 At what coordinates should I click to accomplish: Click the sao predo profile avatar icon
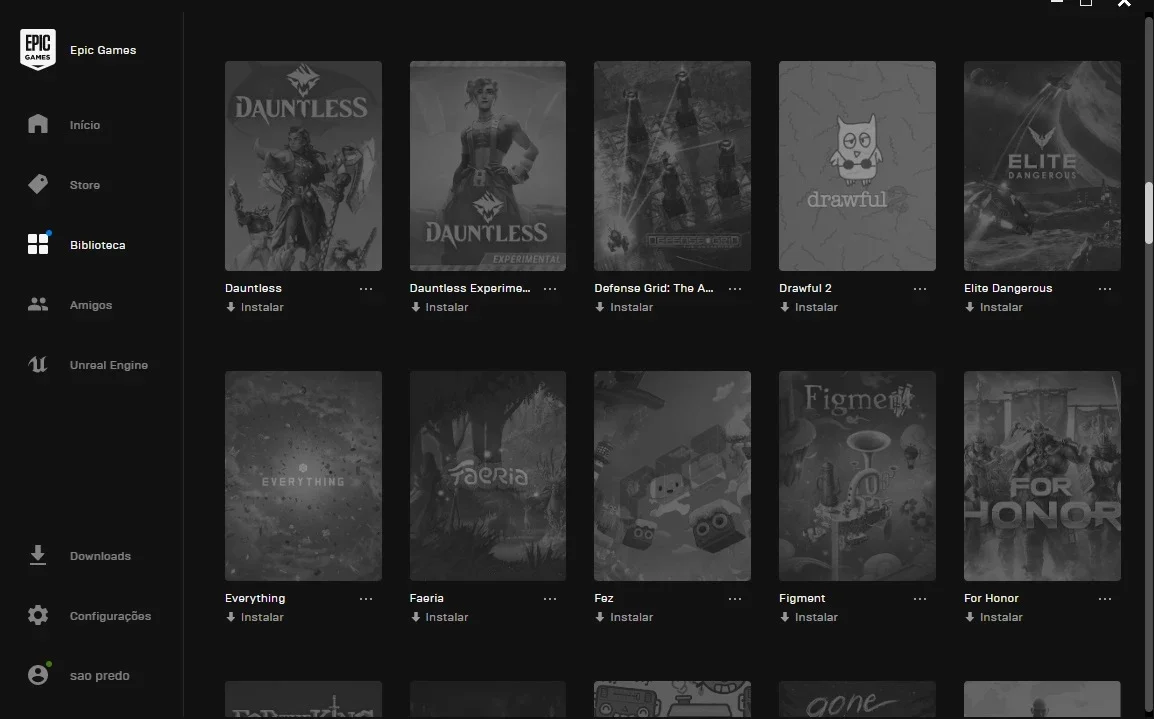38,675
